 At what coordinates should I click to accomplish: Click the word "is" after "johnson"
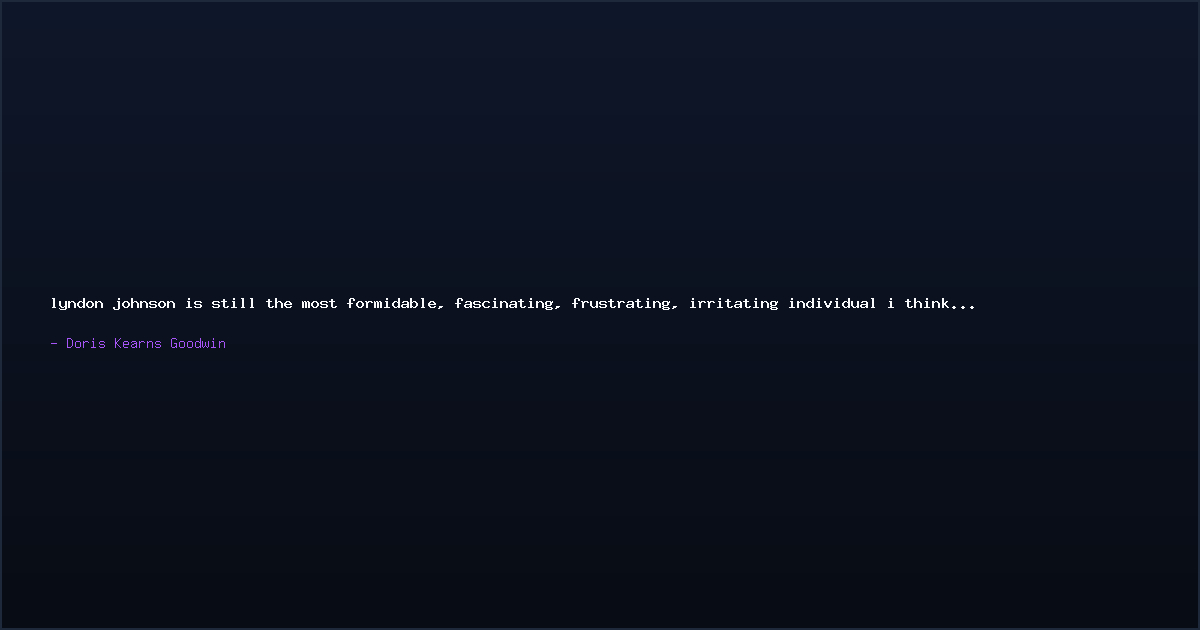pos(193,303)
